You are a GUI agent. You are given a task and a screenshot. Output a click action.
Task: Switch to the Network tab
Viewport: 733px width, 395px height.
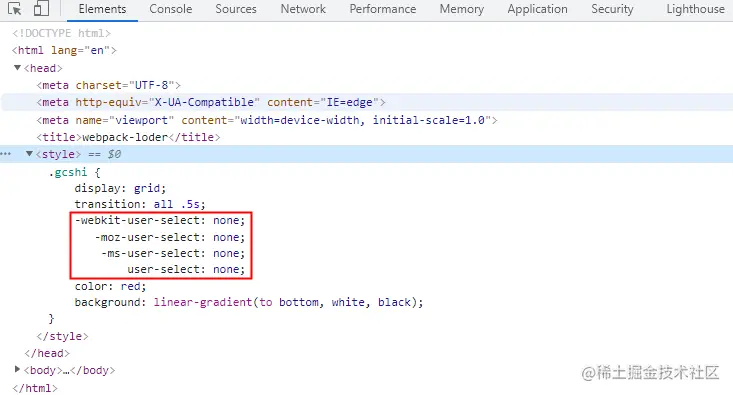(x=303, y=9)
